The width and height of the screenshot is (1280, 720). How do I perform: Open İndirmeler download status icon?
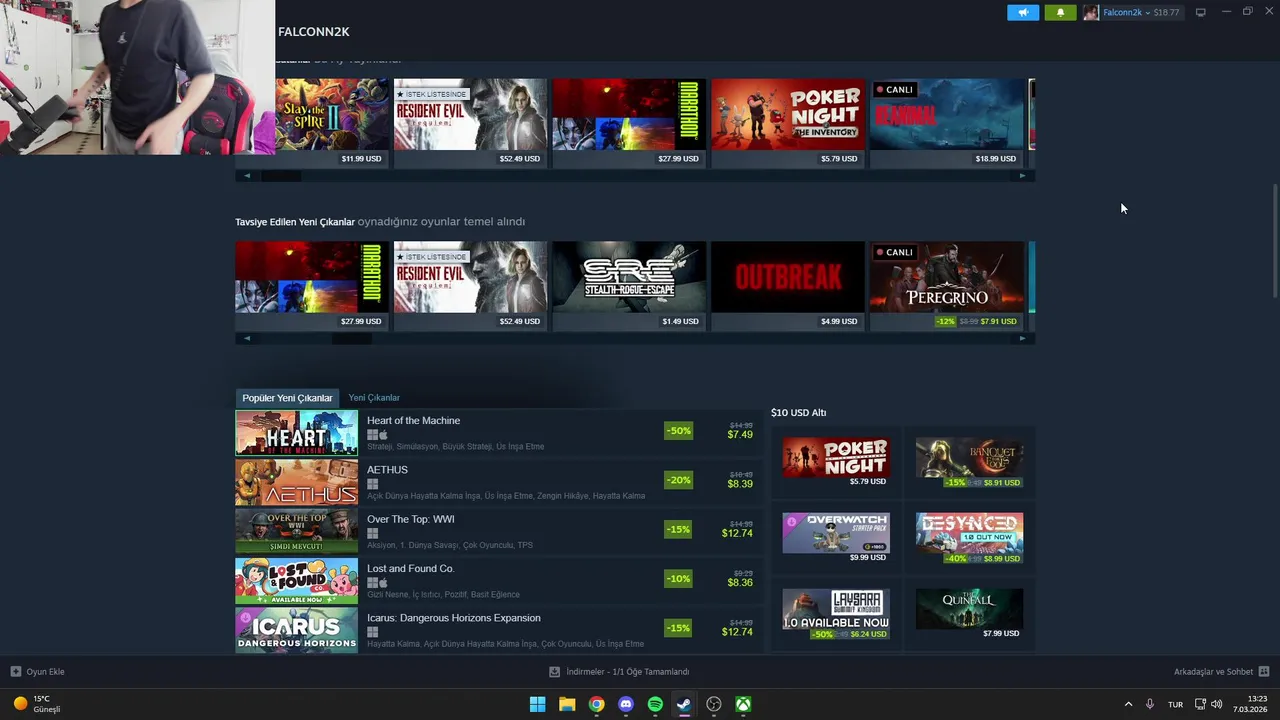coord(555,672)
